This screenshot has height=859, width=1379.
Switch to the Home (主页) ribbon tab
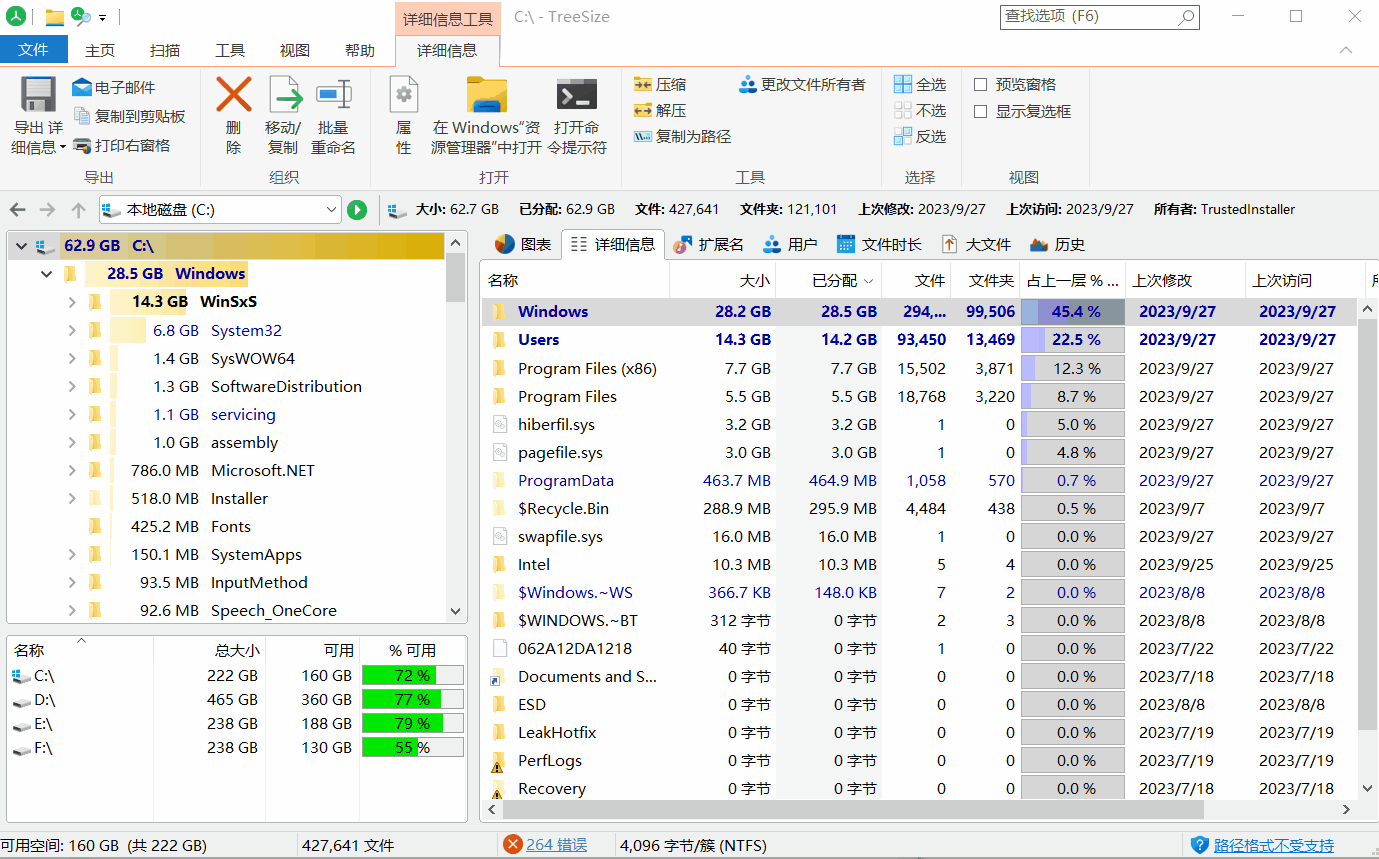[100, 50]
